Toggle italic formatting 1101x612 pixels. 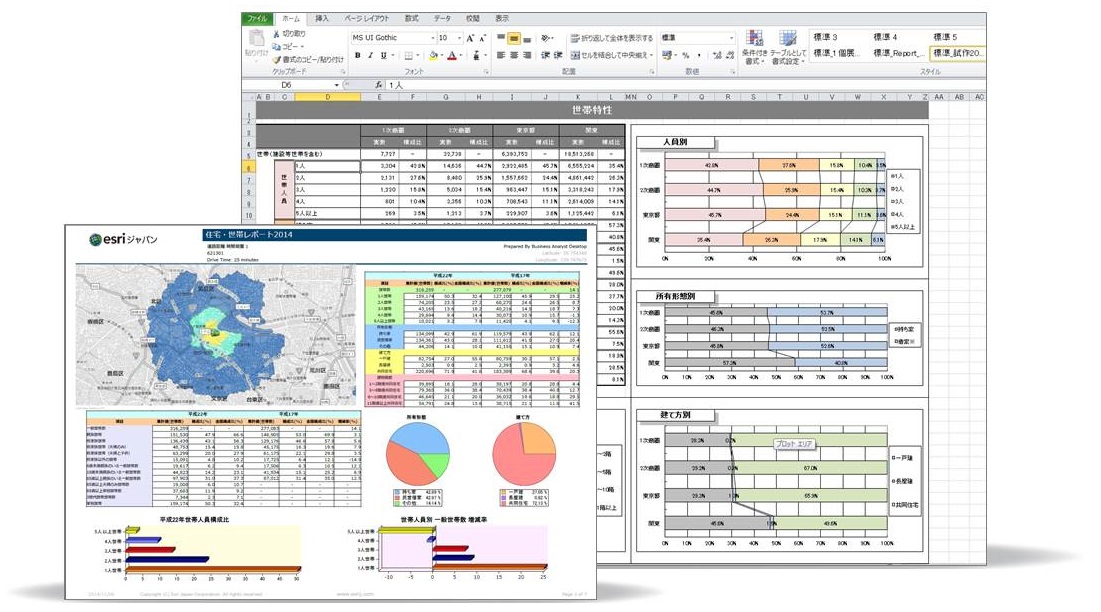point(370,55)
